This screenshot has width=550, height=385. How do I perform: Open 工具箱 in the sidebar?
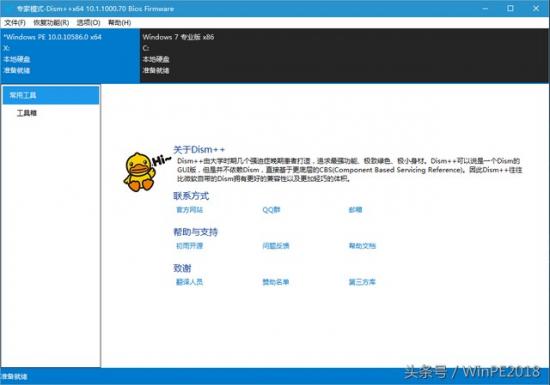27,113
